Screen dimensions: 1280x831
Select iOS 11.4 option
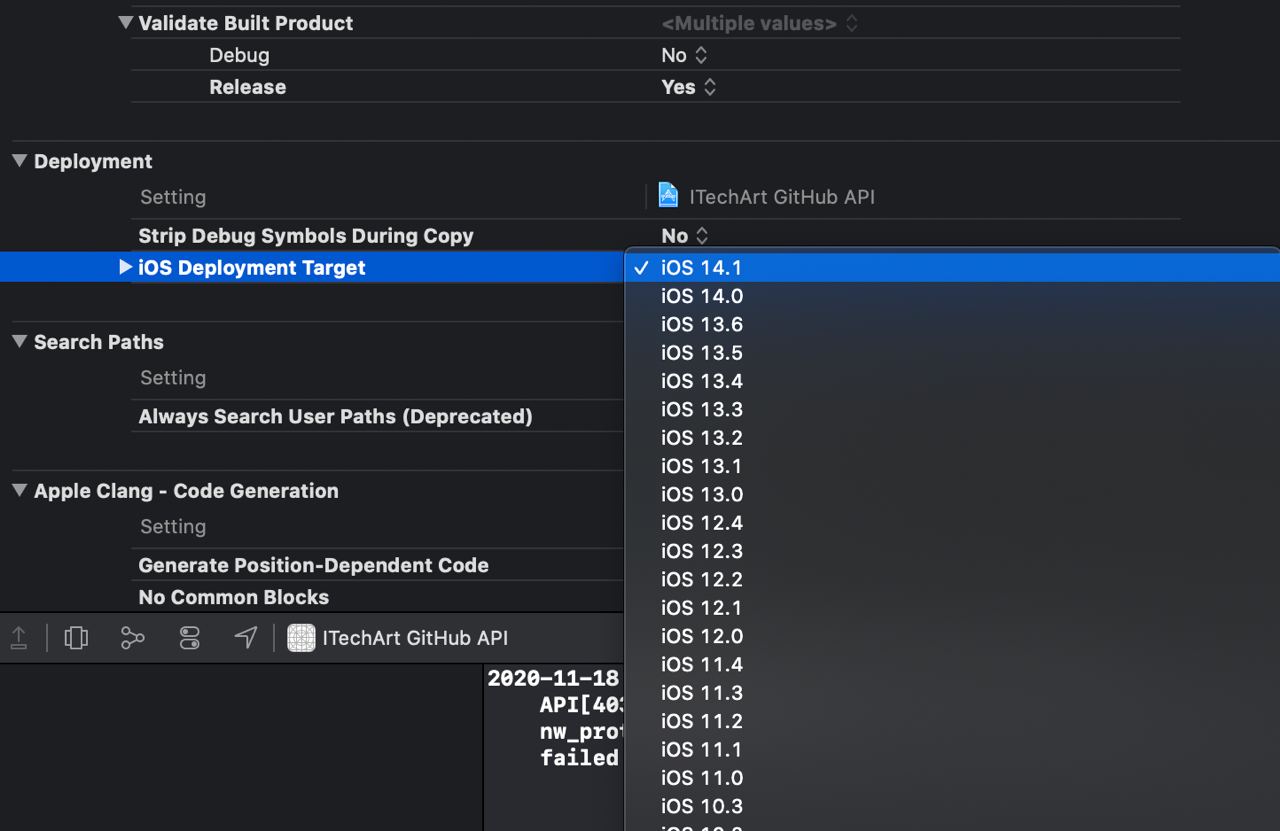coord(952,664)
